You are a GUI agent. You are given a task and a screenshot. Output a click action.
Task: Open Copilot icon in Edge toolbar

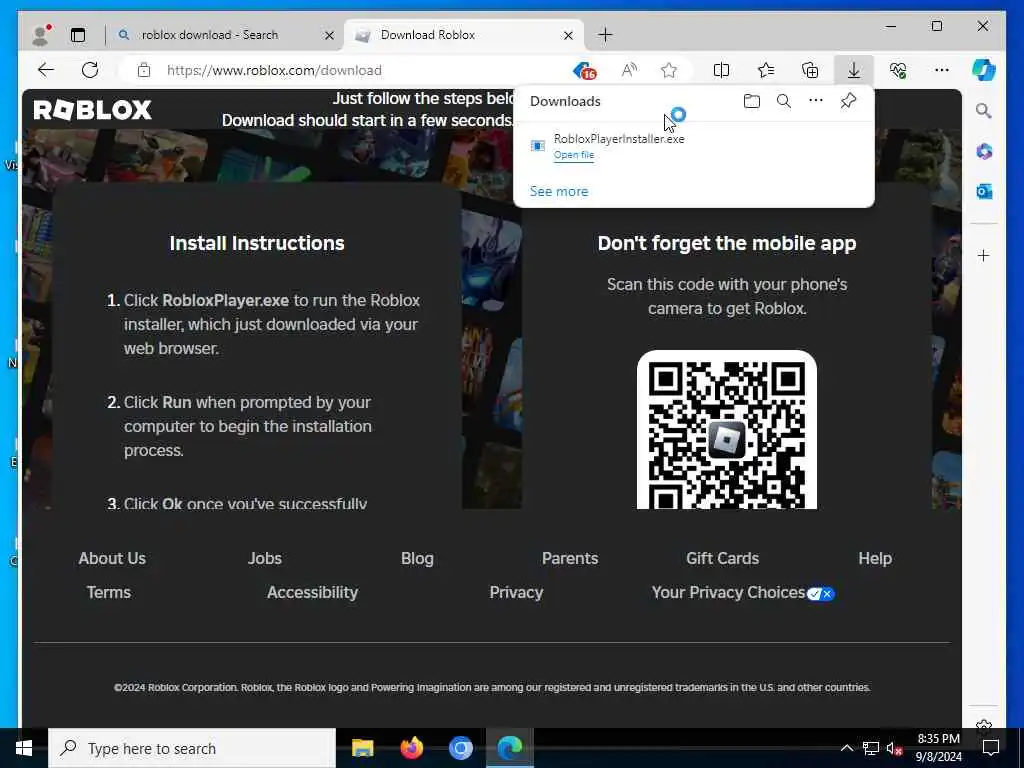coord(984,70)
